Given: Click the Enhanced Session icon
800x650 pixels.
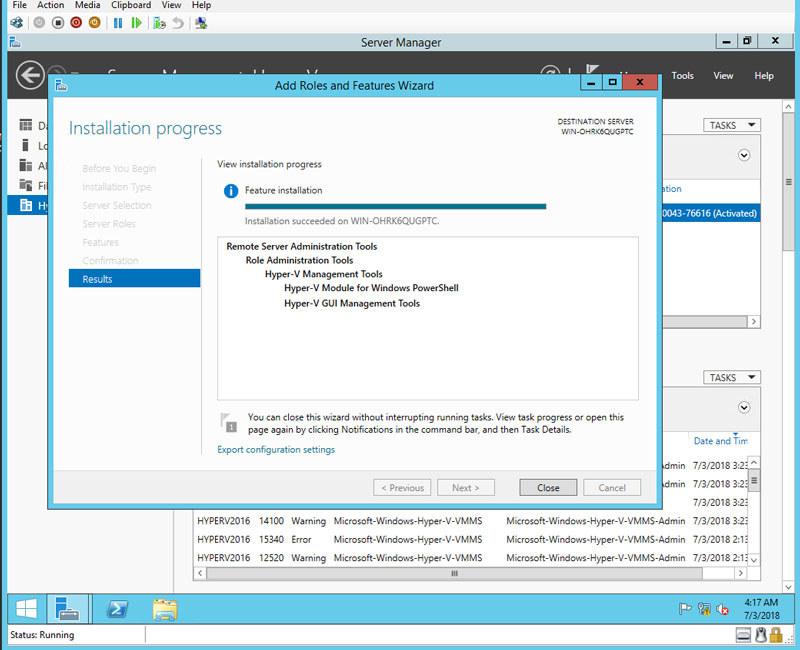Looking at the screenshot, I should pyautogui.click(x=201, y=23).
